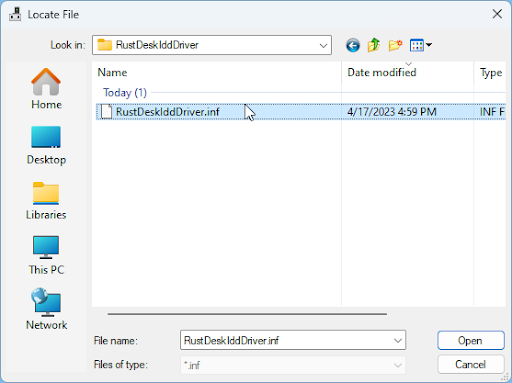Go up one folder level
This screenshot has height=383, width=512.
click(374, 45)
